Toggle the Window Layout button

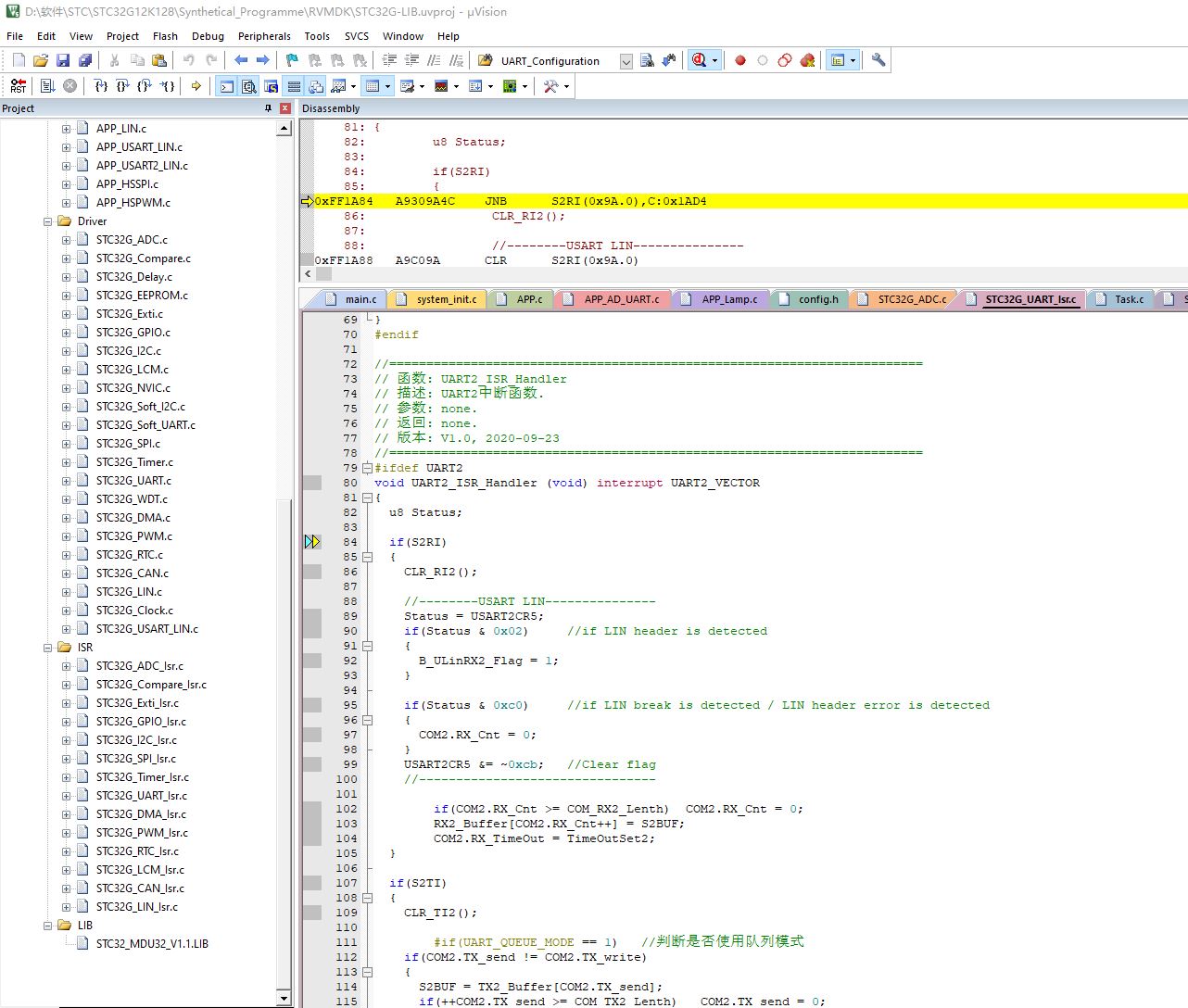[x=838, y=60]
